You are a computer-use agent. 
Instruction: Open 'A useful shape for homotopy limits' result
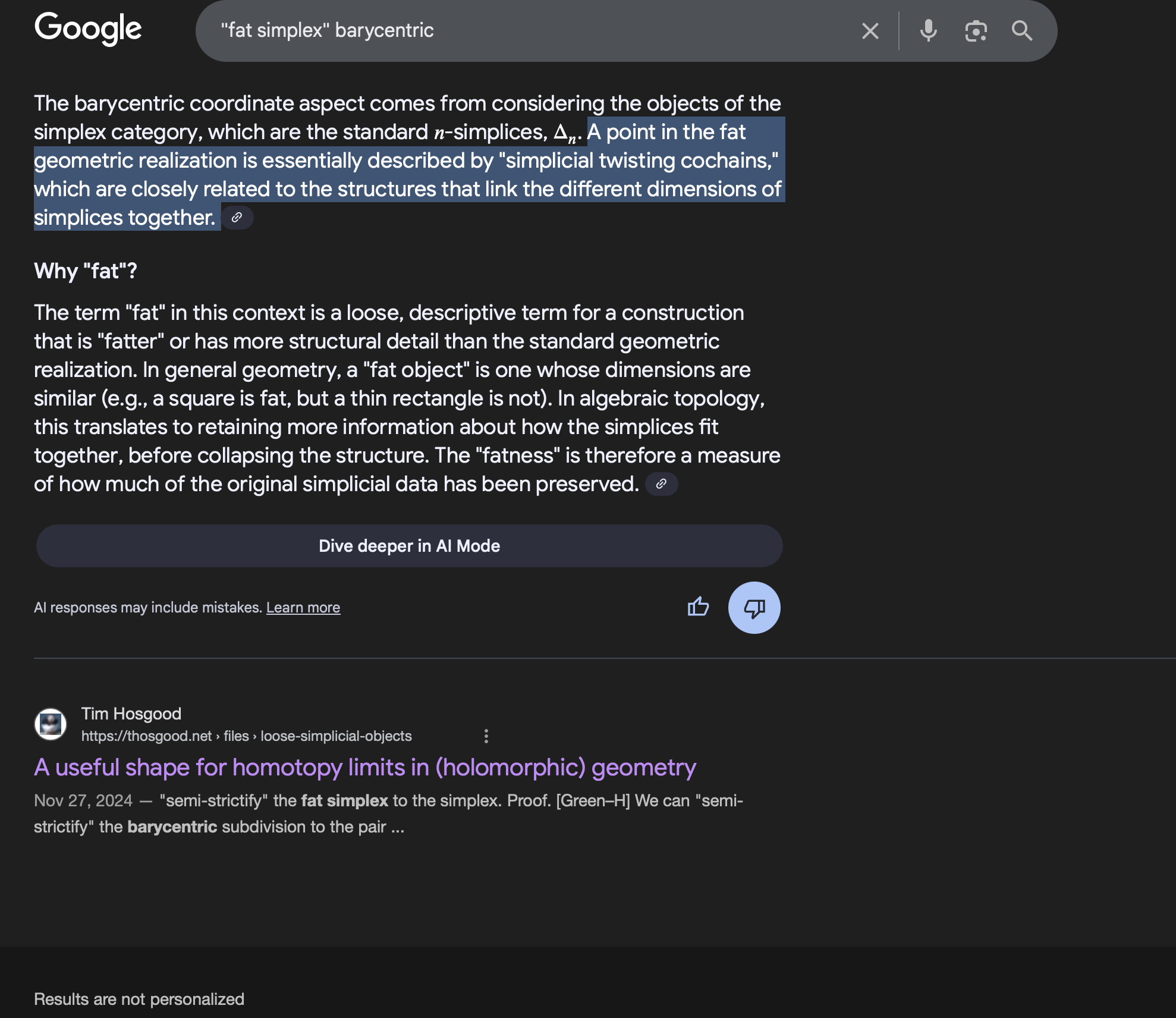pyautogui.click(x=364, y=767)
